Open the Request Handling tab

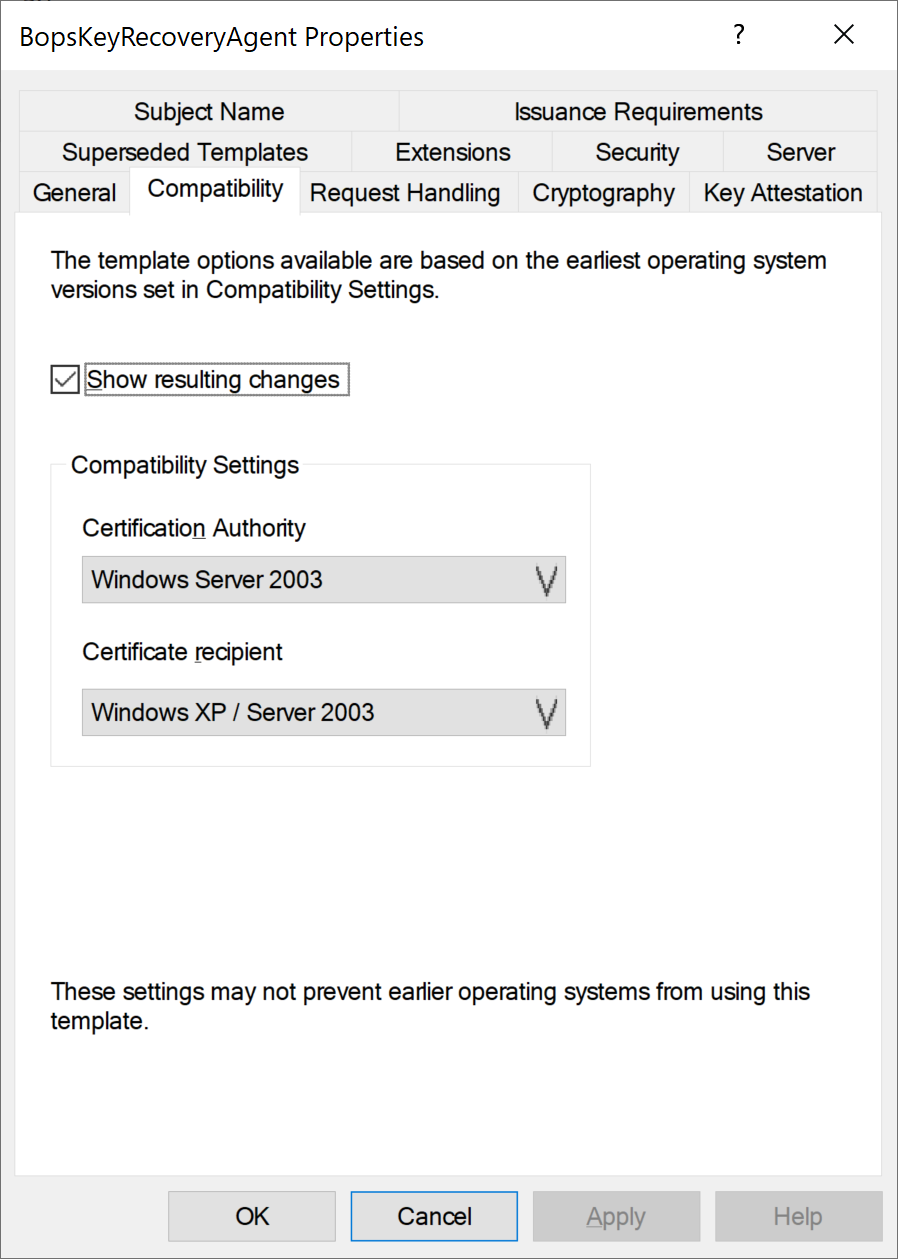(405, 193)
